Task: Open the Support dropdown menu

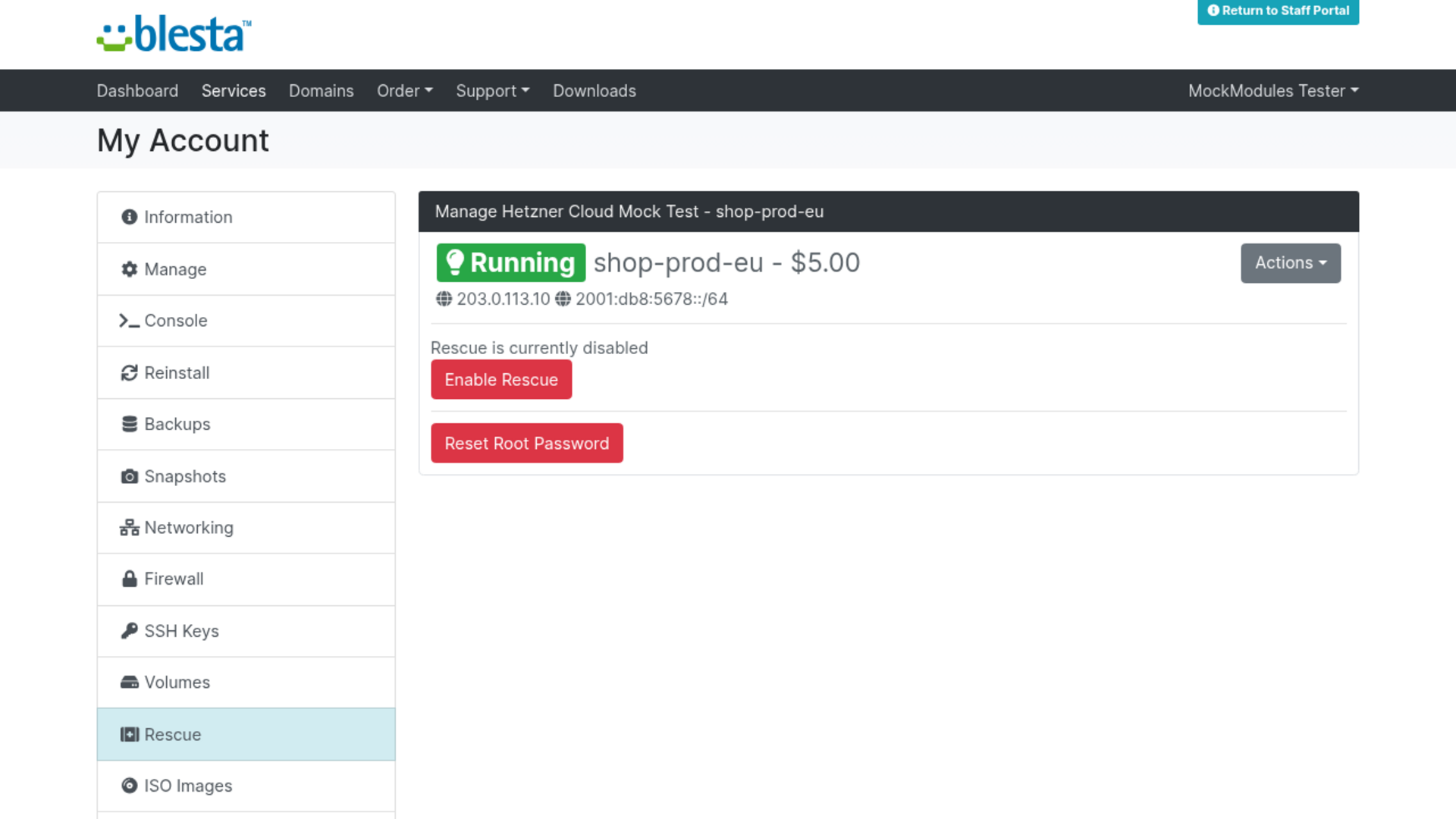Action: coord(493,91)
